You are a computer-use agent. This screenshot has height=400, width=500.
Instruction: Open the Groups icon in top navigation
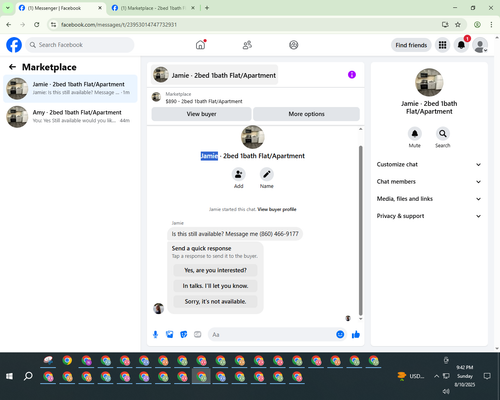pos(293,45)
